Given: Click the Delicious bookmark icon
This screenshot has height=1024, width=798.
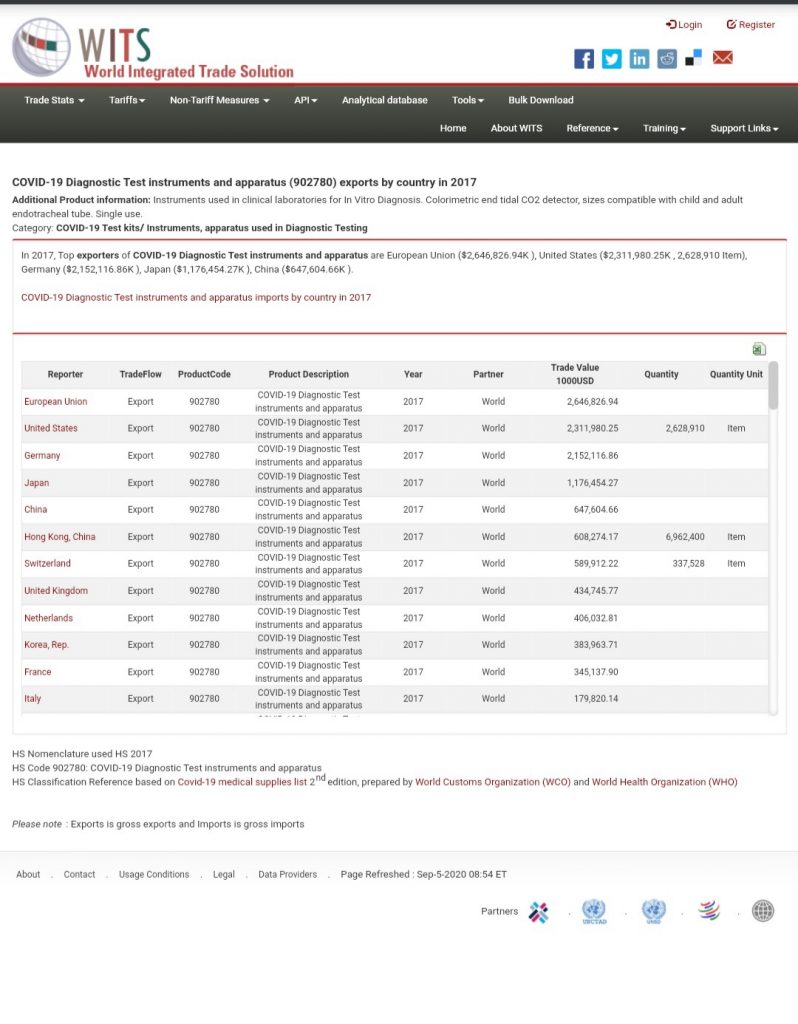Looking at the screenshot, I should [694, 58].
